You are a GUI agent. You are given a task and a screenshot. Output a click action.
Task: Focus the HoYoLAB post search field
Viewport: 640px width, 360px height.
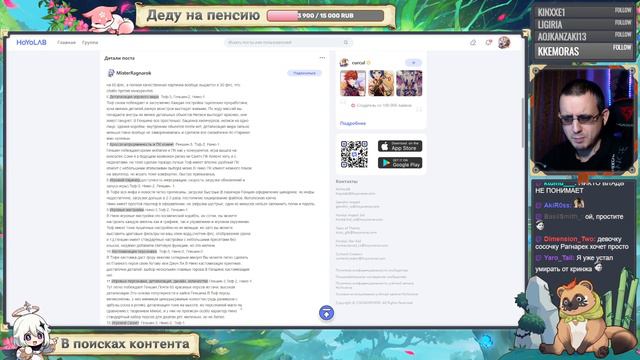(288, 42)
